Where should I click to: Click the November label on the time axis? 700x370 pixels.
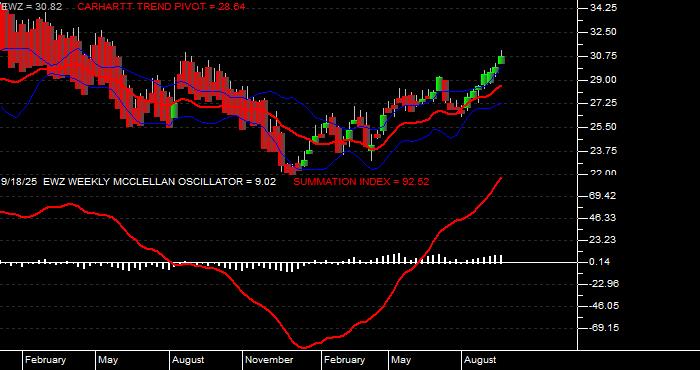click(270, 360)
